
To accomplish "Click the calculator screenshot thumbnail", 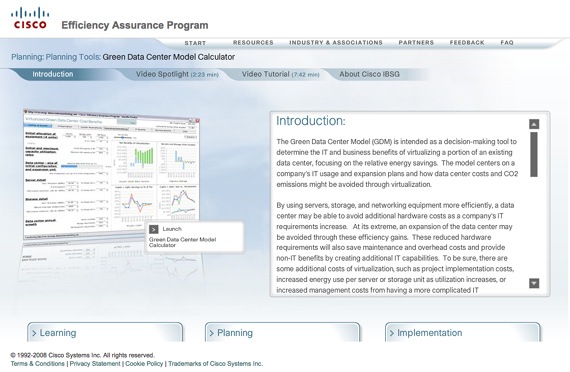I will pos(112,174).
